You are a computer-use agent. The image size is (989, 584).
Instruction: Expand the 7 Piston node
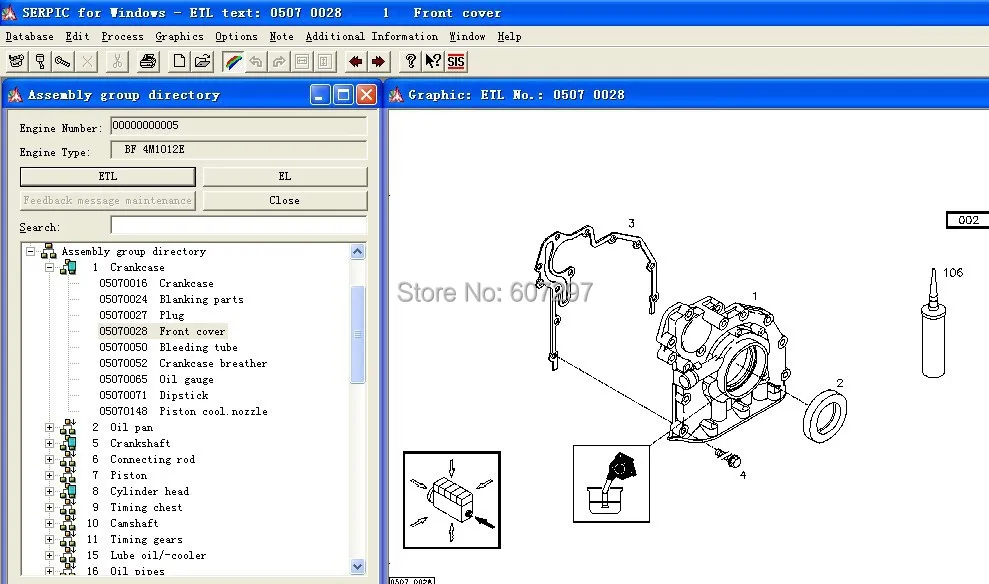(50, 476)
